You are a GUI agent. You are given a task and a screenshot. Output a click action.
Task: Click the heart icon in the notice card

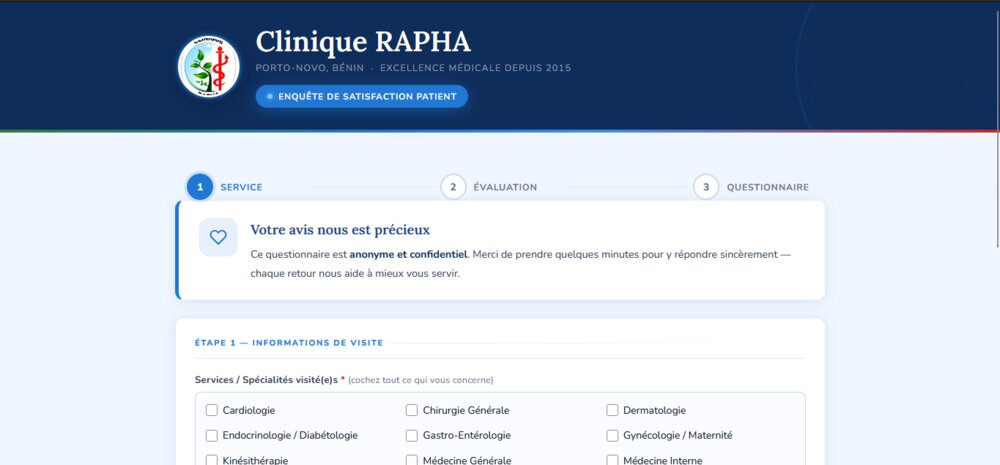[218, 237]
